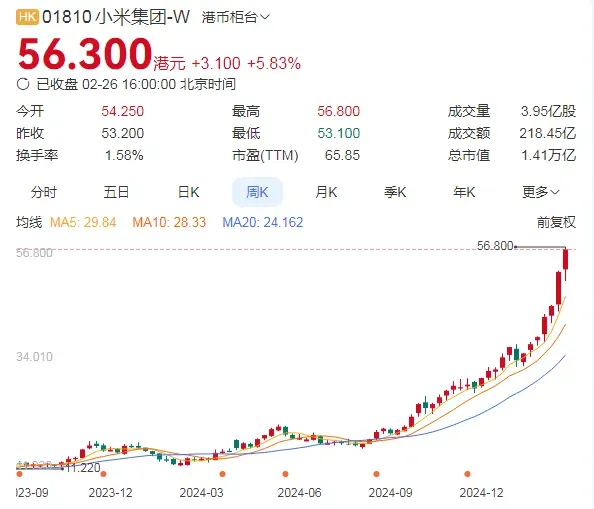Viewport: 594px width, 509px height.
Task: Click the orange event marker near 2024-03
Action: coord(222,474)
